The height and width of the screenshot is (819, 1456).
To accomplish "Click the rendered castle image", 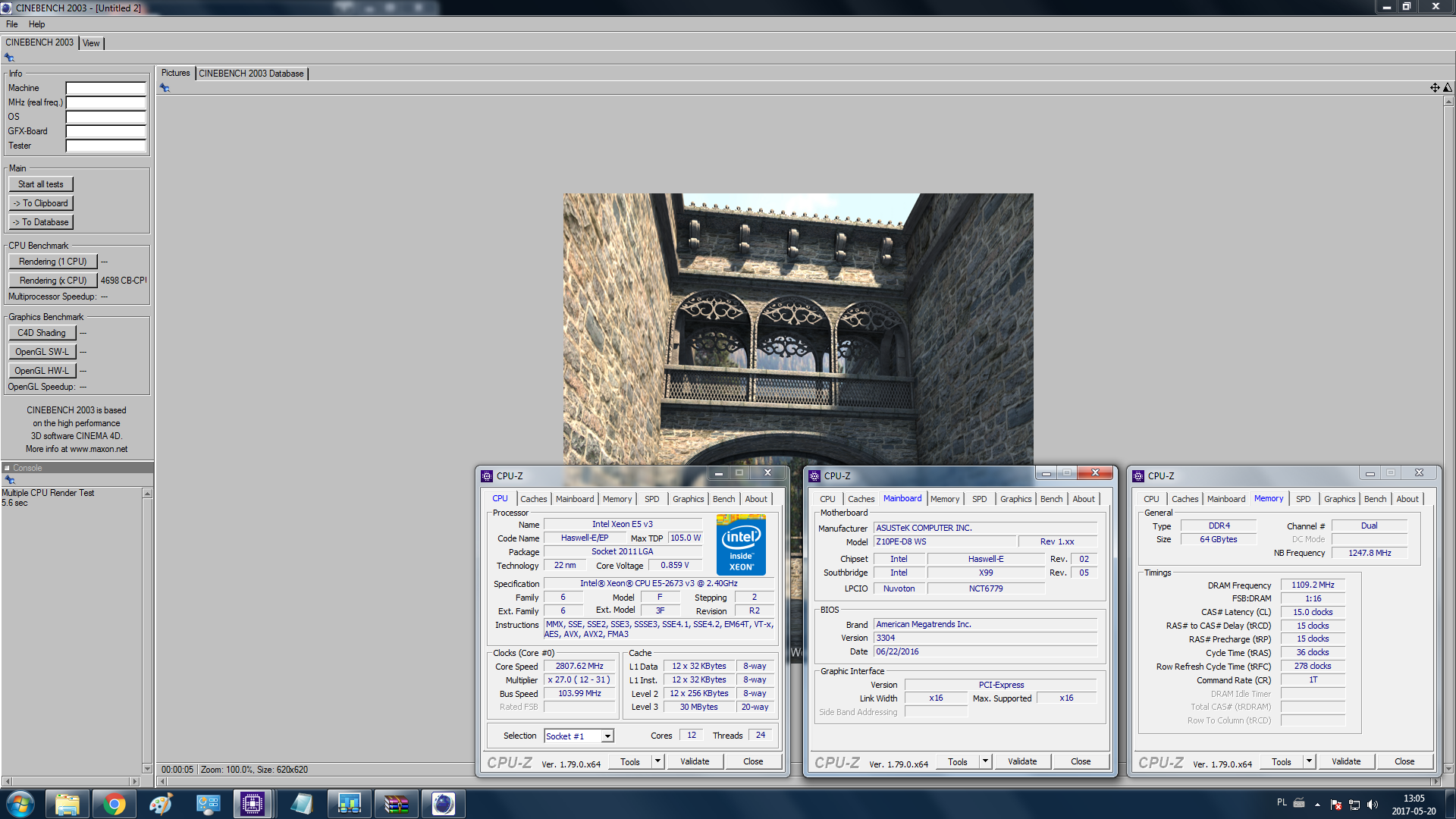I will (798, 329).
